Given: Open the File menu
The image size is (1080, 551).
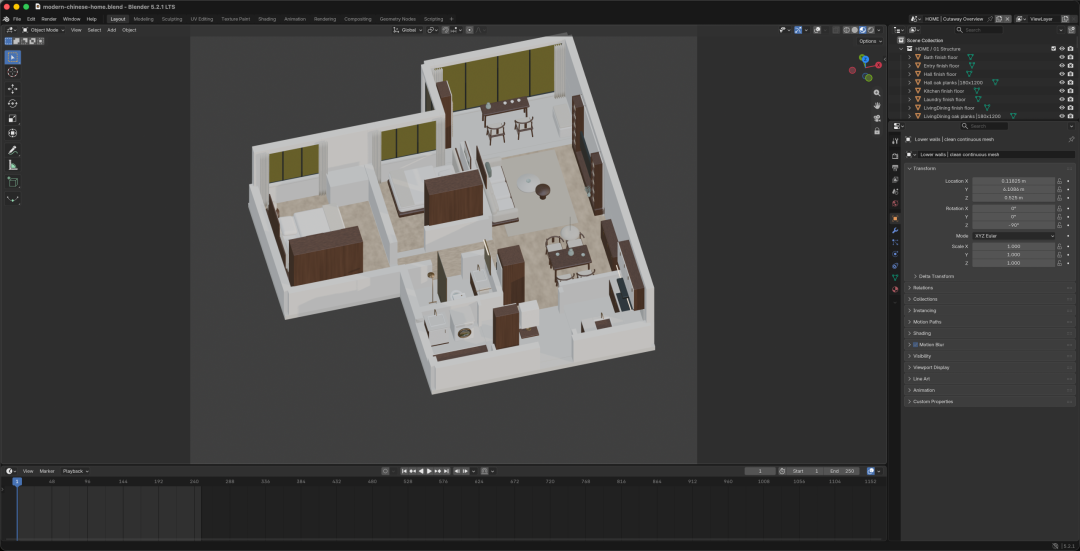Looking at the screenshot, I should point(17,19).
